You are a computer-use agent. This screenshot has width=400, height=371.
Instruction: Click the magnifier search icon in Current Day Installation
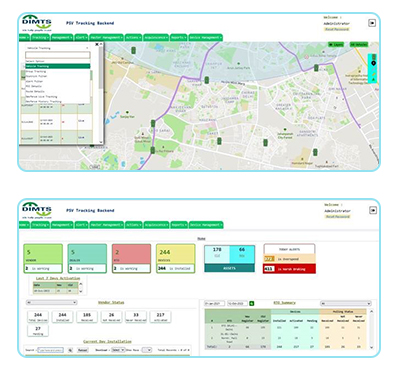pyautogui.click(x=70, y=350)
